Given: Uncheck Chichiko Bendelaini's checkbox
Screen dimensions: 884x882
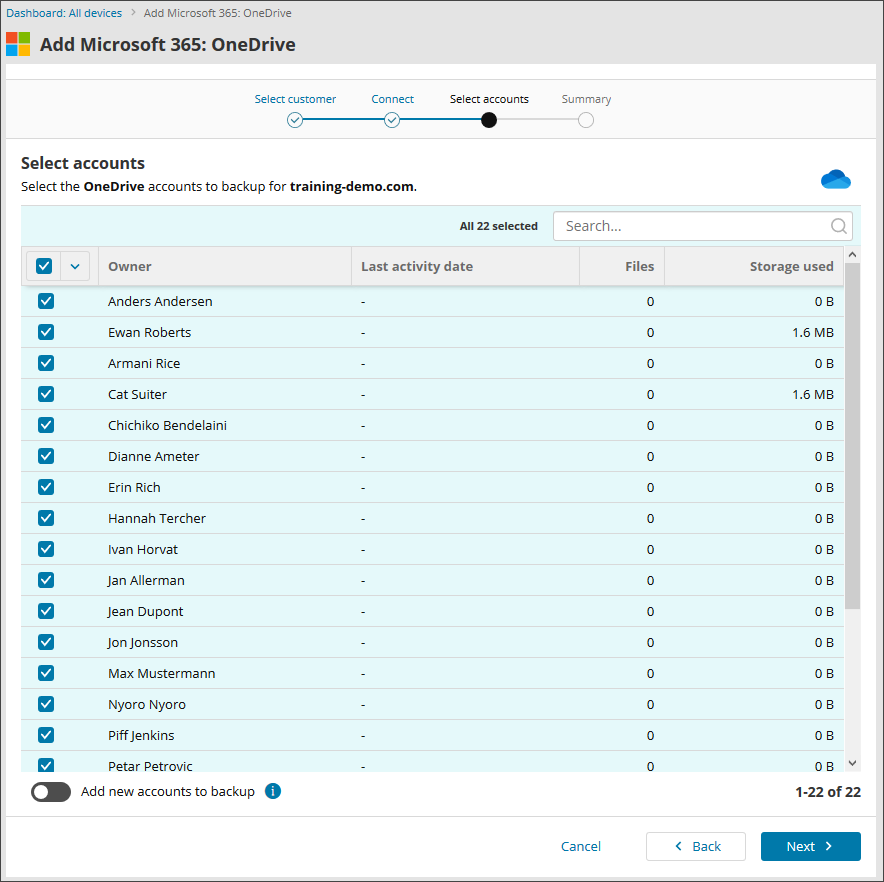Looking at the screenshot, I should click(x=46, y=425).
